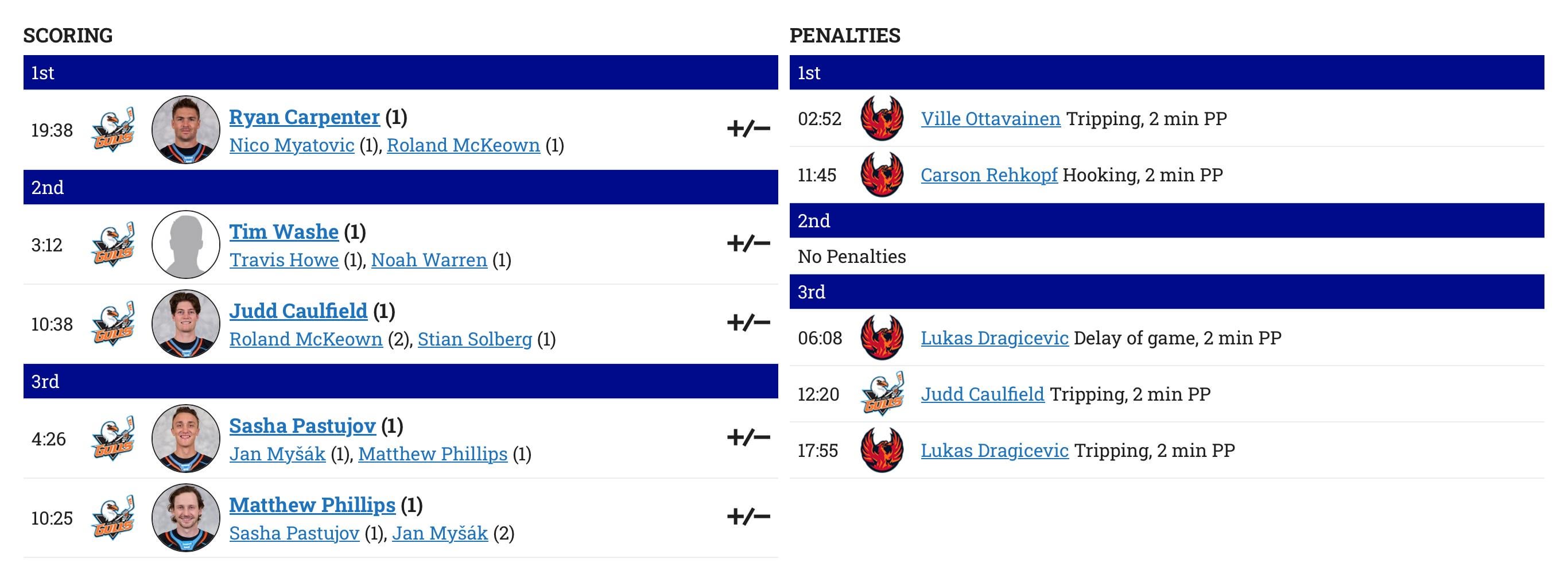Click Gulls logo on Matthew Phillips goal row
The image size is (1568, 574).
[113, 518]
